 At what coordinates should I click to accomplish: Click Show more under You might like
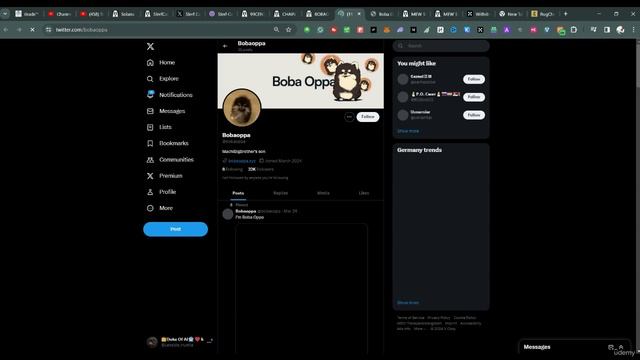[x=408, y=131]
